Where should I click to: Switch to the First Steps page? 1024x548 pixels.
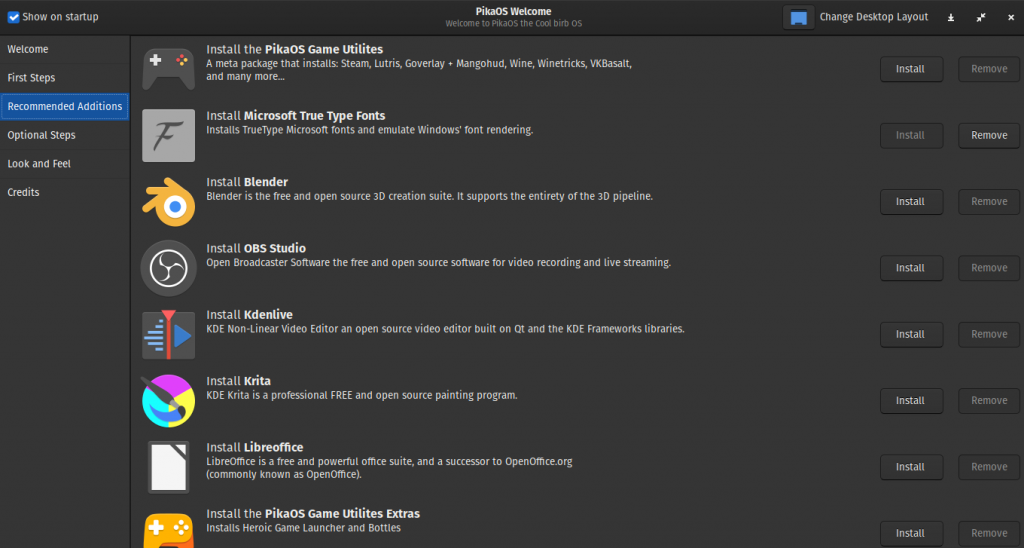[32, 78]
